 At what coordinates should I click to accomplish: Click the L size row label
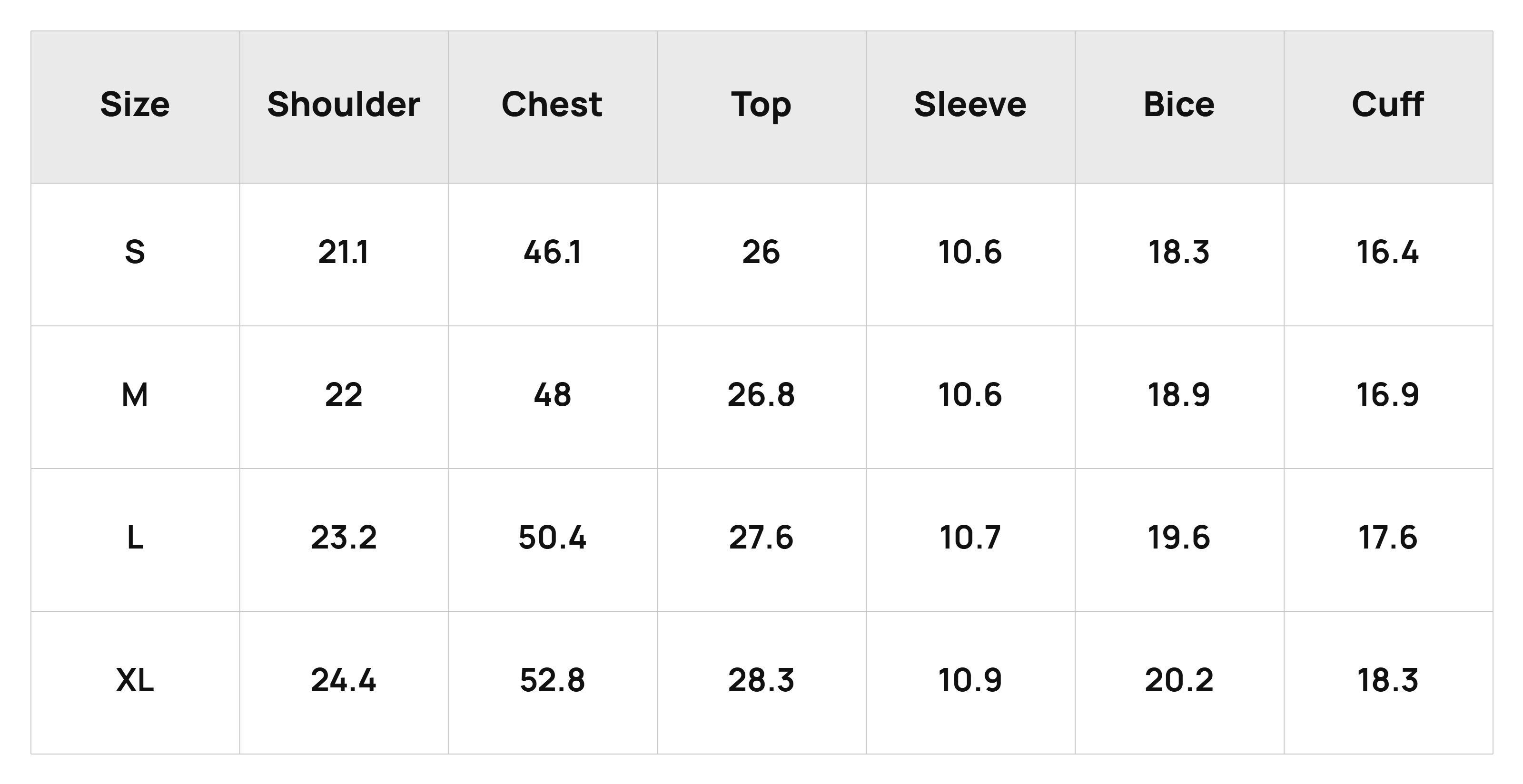point(135,538)
